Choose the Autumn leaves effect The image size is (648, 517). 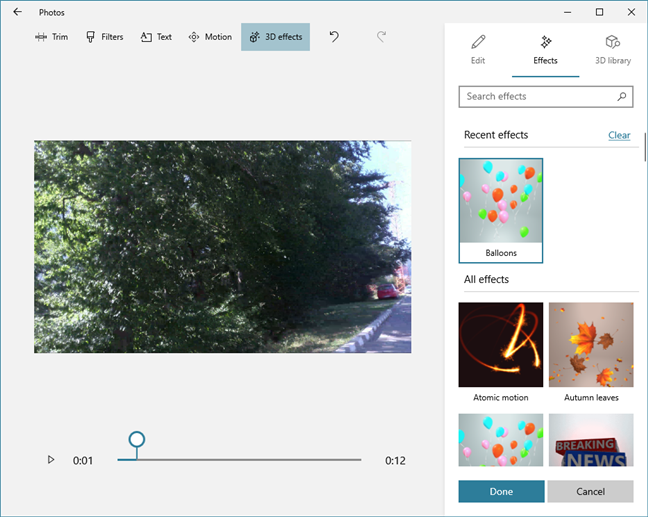pyautogui.click(x=591, y=352)
